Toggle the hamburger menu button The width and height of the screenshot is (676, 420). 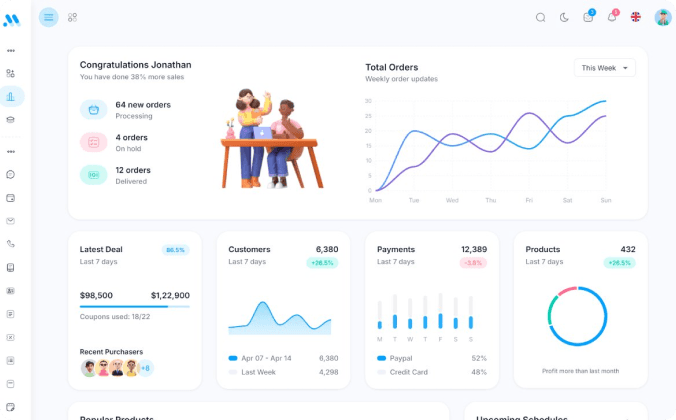point(49,17)
